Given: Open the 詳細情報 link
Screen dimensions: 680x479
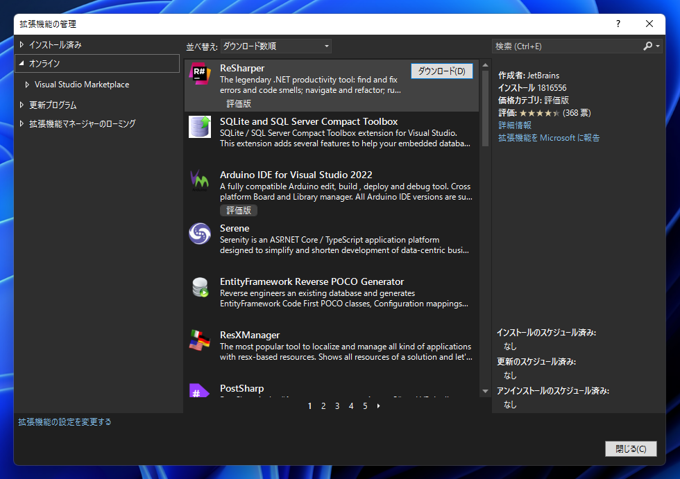Looking at the screenshot, I should tap(515, 125).
